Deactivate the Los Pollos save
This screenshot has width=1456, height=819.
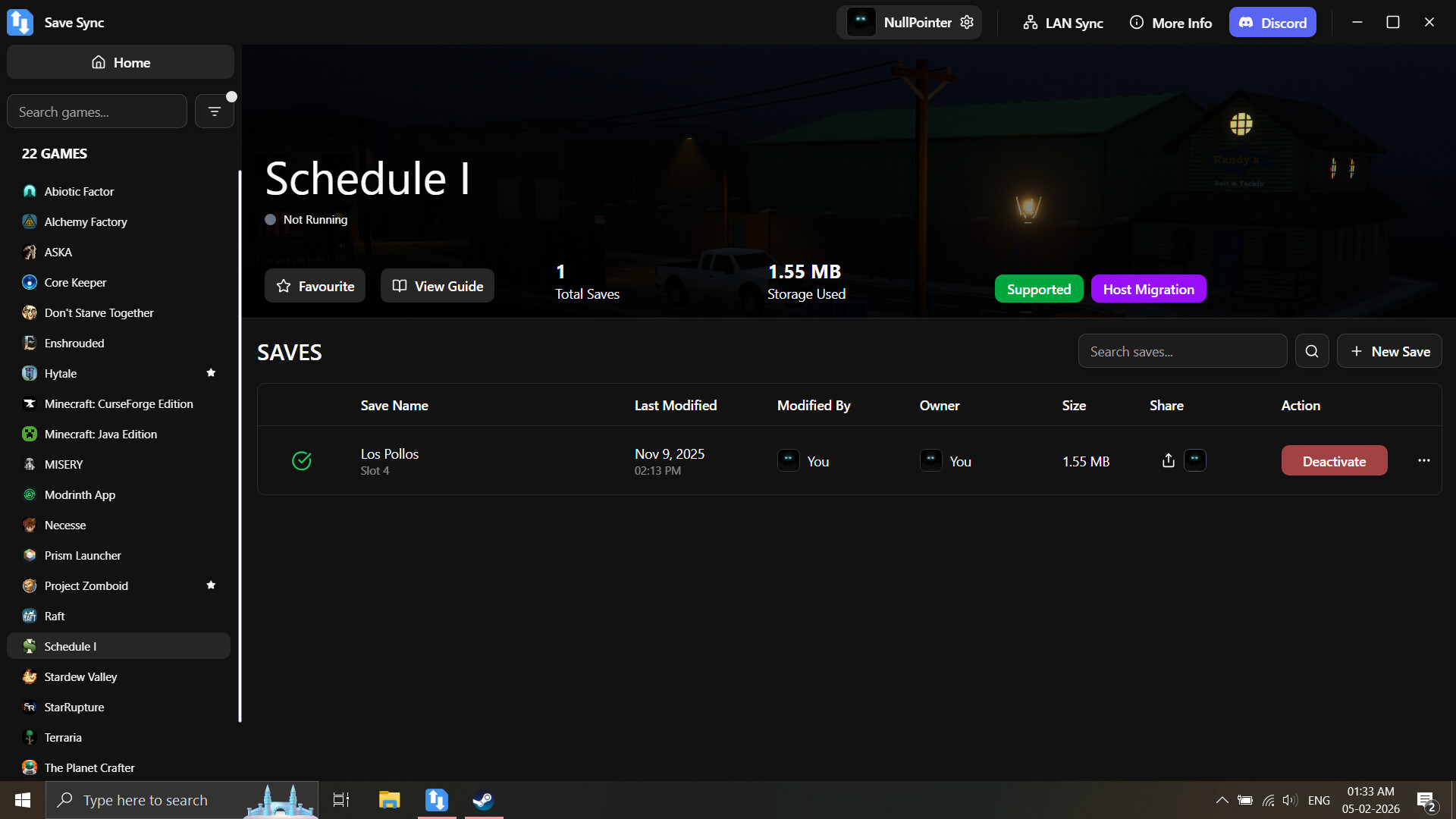pyautogui.click(x=1334, y=460)
